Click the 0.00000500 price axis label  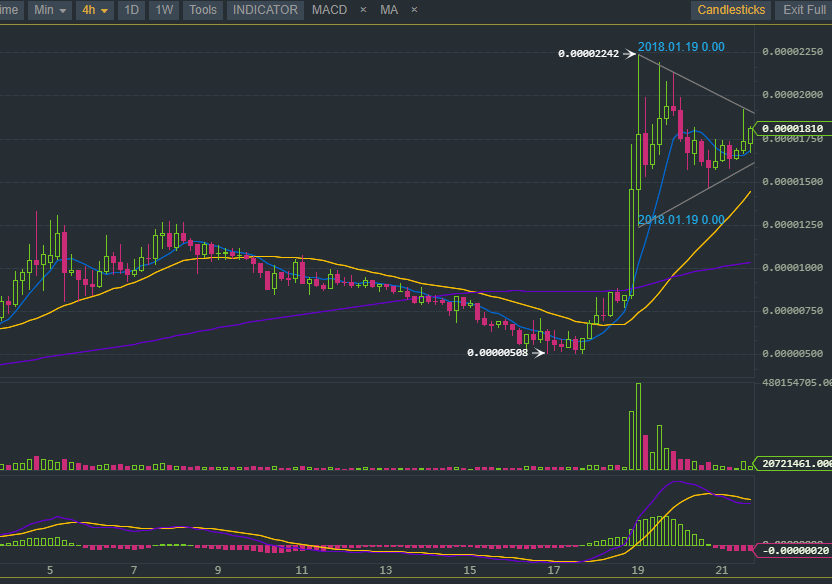coord(793,353)
